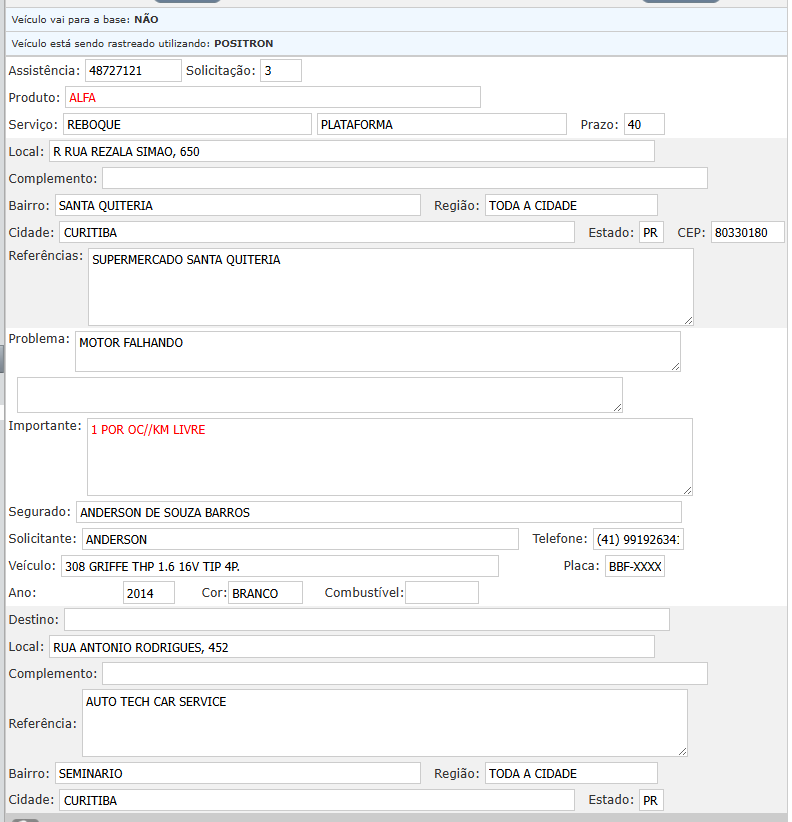Viewport: 792px width, 822px height.
Task: Edit the Veículo field with 308 GRIFFE
Action: tap(279, 566)
